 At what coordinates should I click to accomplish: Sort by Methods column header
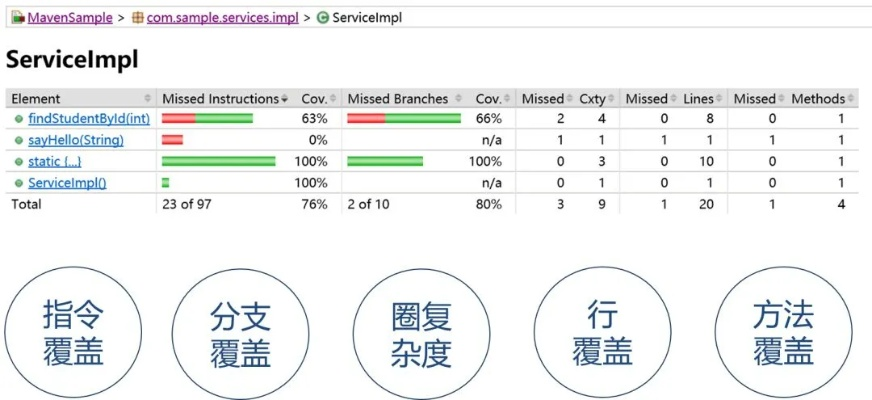[x=818, y=98]
